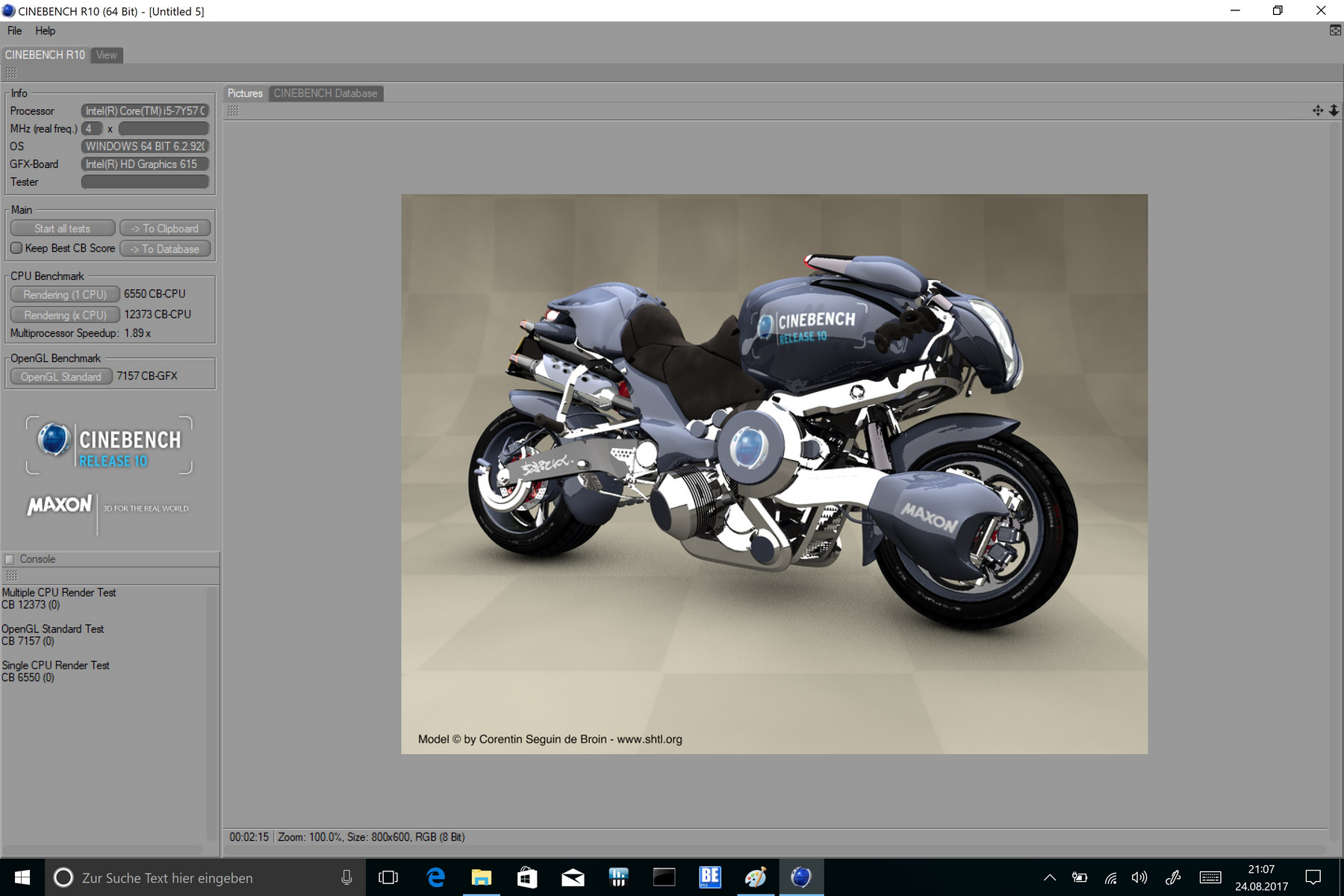Open the touch keyboard tray icon
The image size is (1344, 896).
(1210, 877)
